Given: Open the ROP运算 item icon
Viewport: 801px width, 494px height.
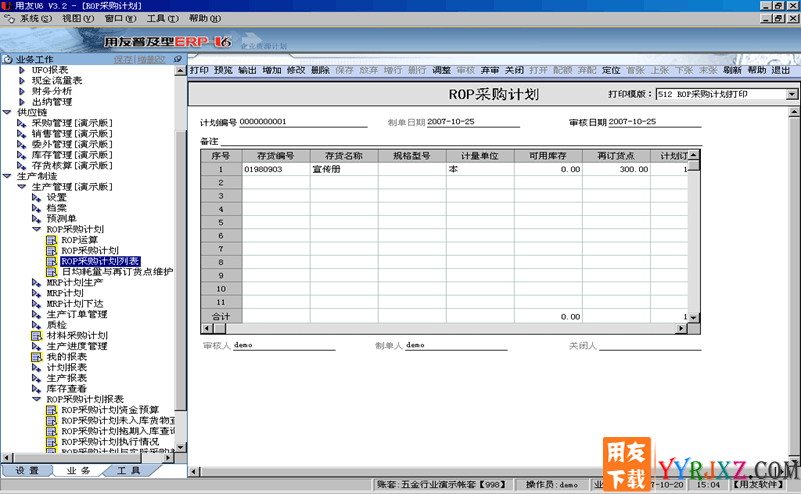Looking at the screenshot, I should [x=51, y=240].
